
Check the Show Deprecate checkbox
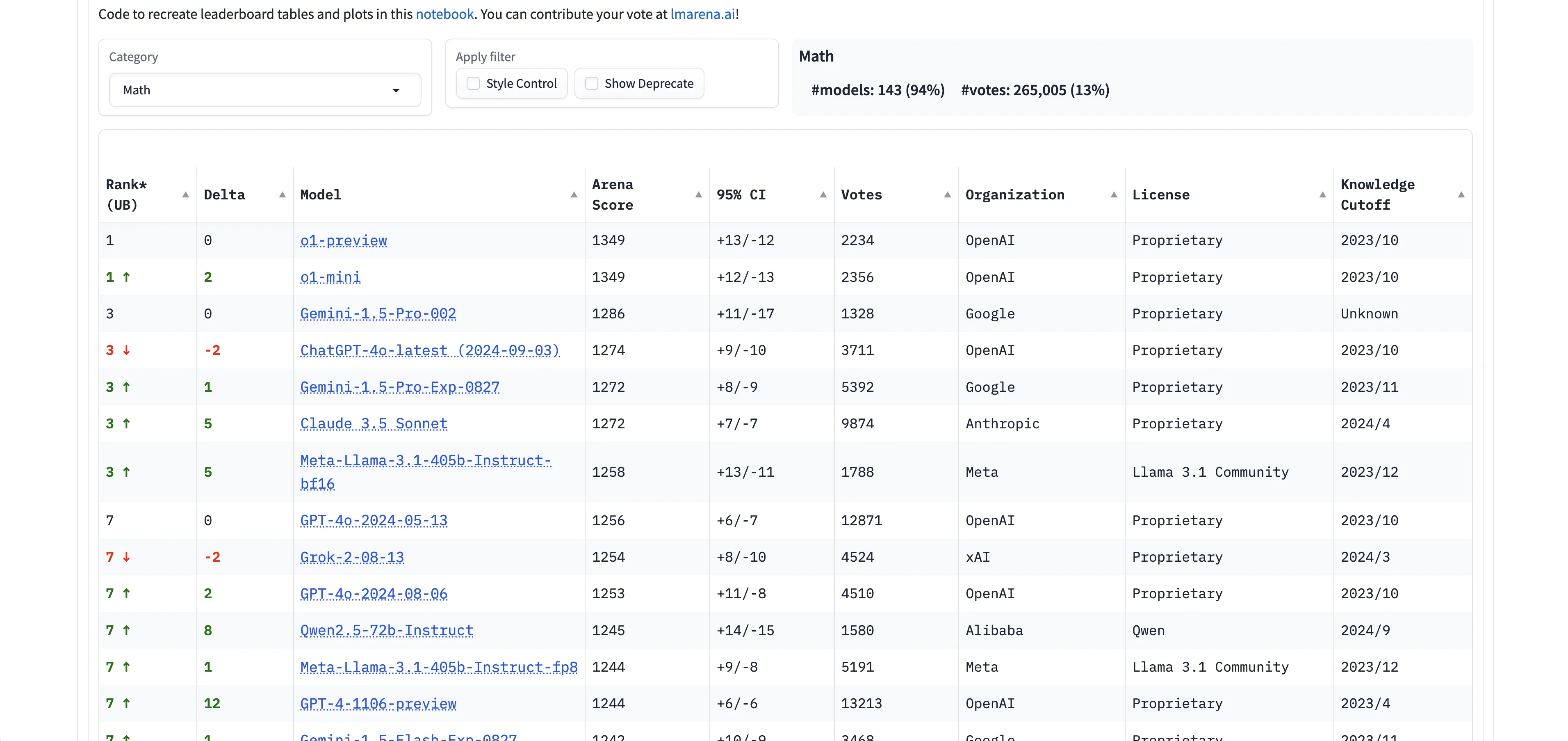[591, 83]
